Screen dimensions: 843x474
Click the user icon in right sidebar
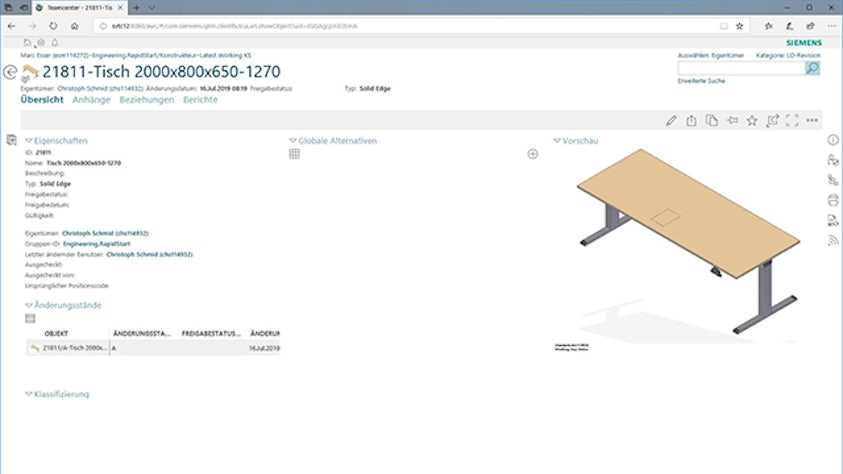click(833, 160)
